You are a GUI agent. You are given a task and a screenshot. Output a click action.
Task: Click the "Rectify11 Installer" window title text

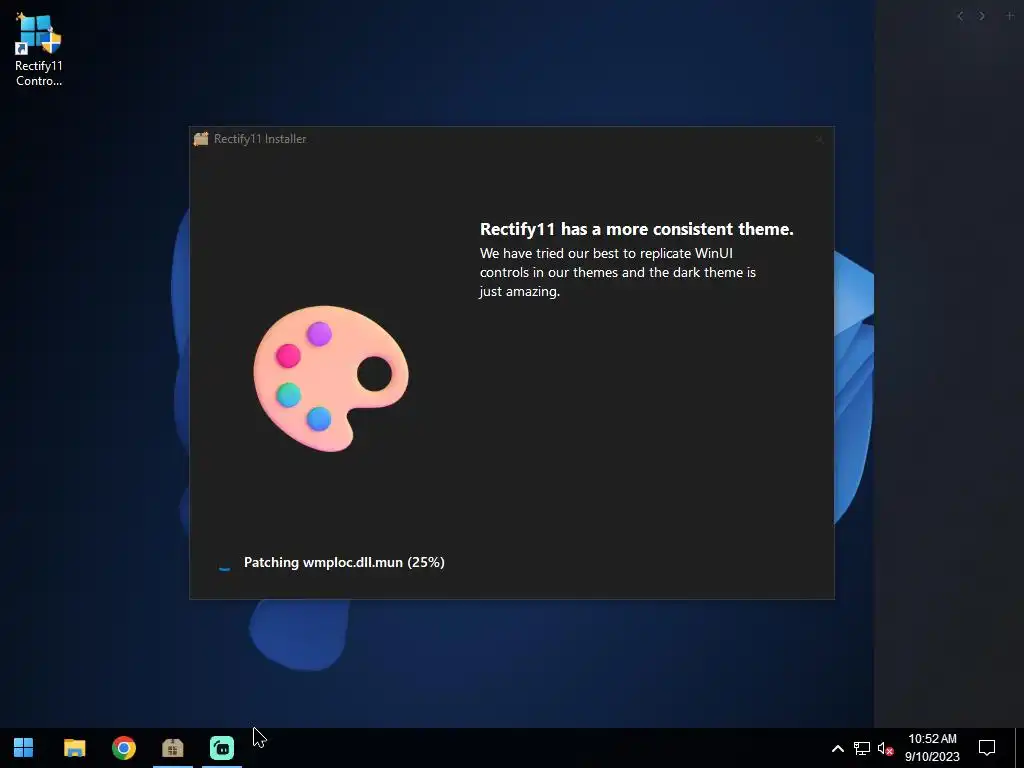coord(260,138)
